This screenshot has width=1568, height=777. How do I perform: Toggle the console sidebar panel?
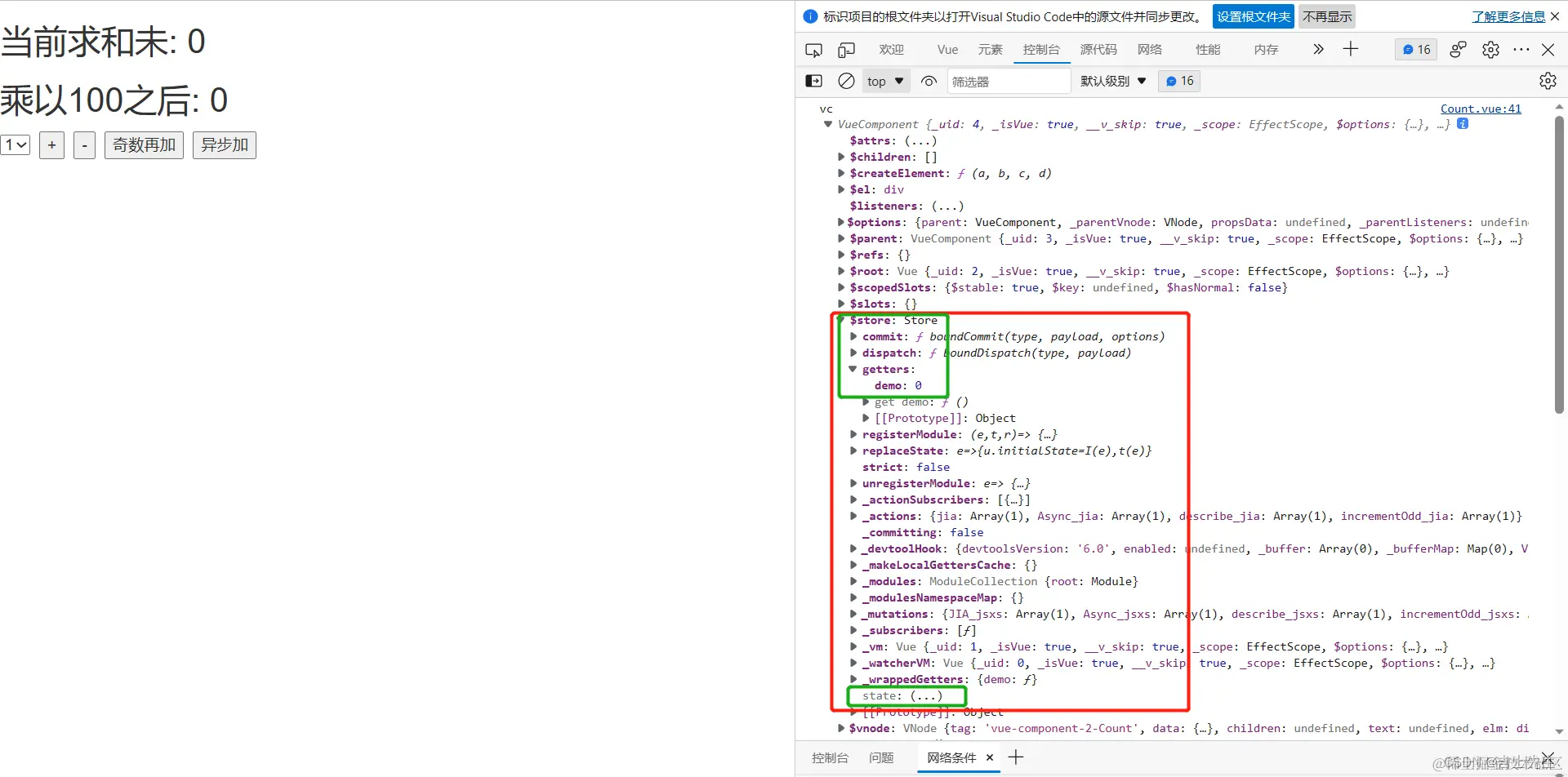click(x=813, y=81)
